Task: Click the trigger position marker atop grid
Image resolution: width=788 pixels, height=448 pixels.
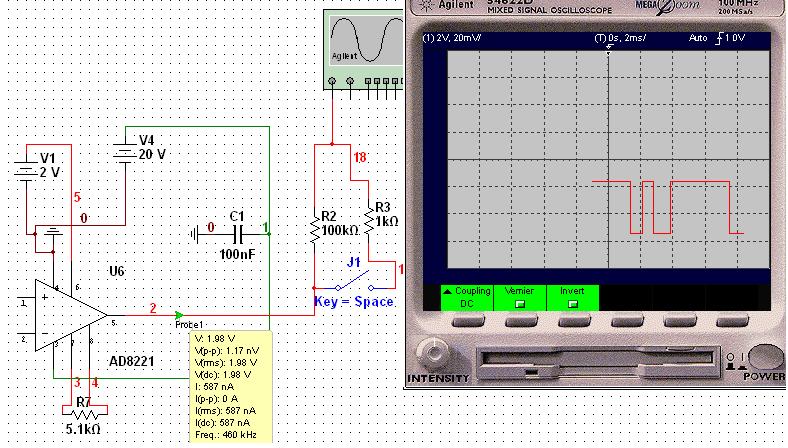Action: pos(609,49)
